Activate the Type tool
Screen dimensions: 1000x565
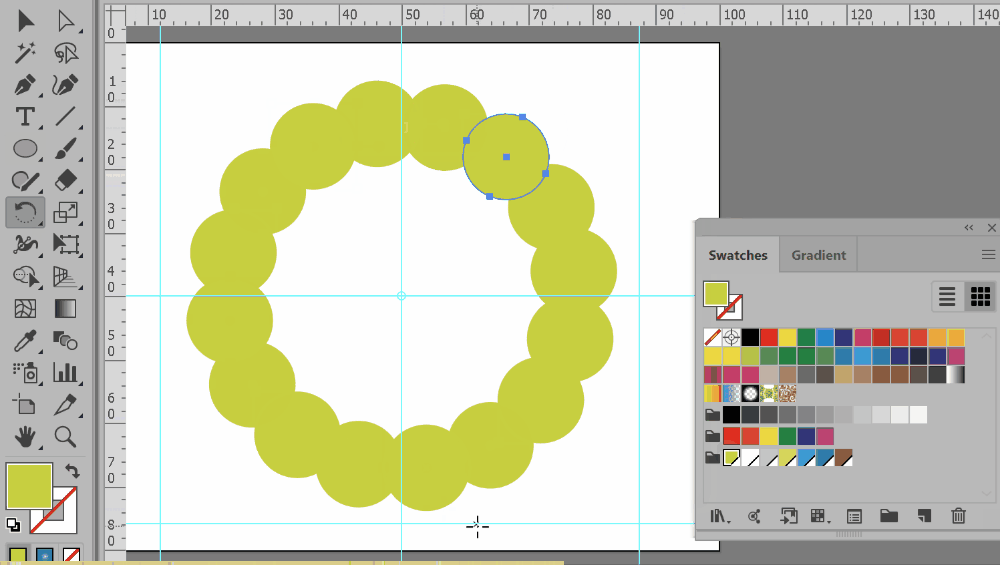point(25,117)
